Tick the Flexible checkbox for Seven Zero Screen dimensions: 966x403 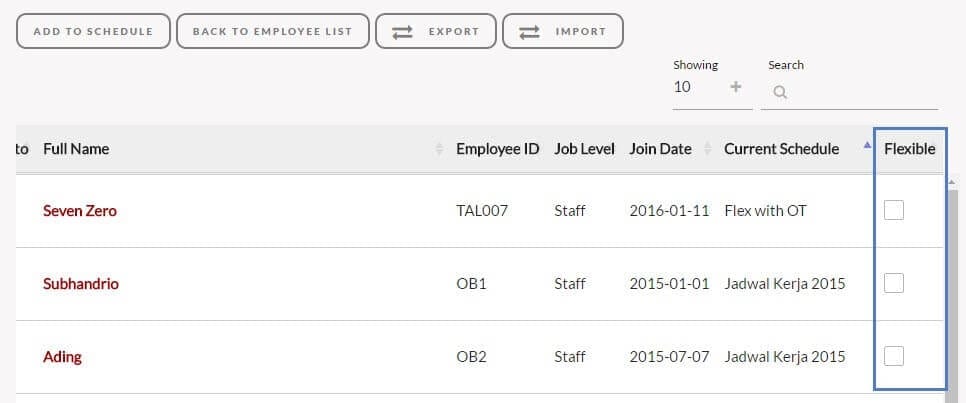pos(894,210)
